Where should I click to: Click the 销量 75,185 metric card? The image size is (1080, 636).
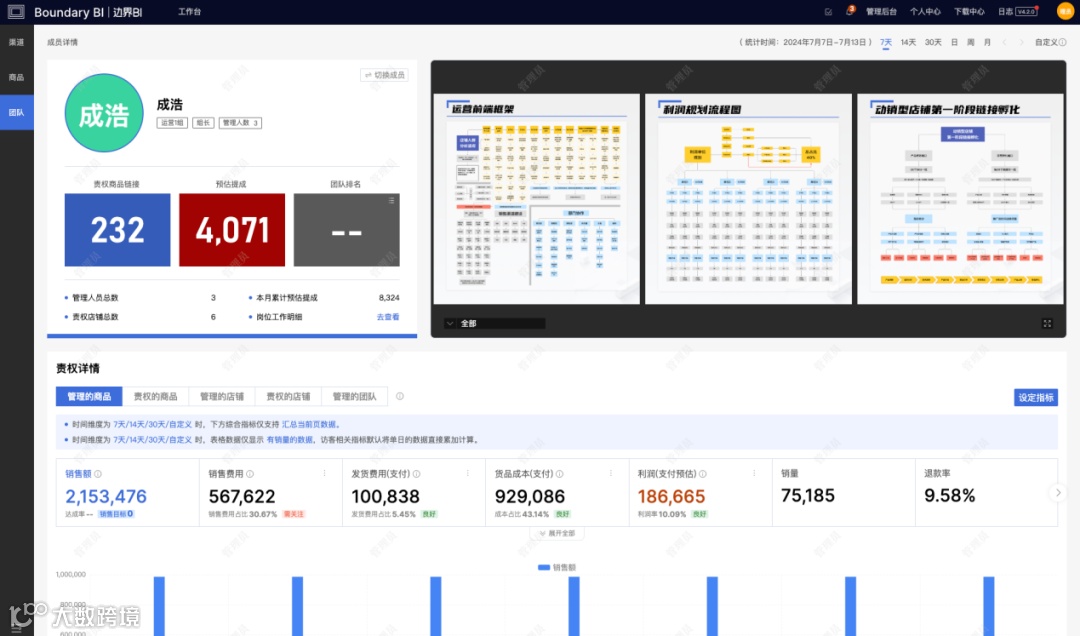click(x=844, y=493)
